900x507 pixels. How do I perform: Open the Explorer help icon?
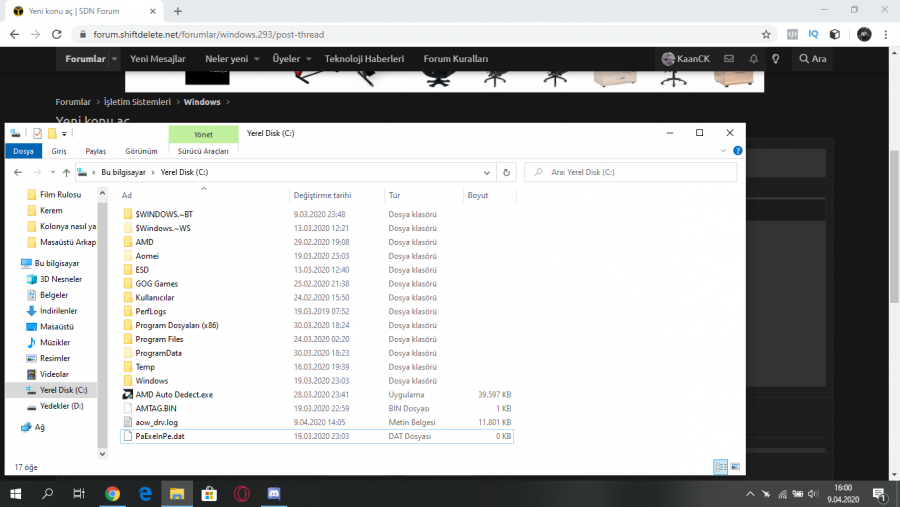738,150
